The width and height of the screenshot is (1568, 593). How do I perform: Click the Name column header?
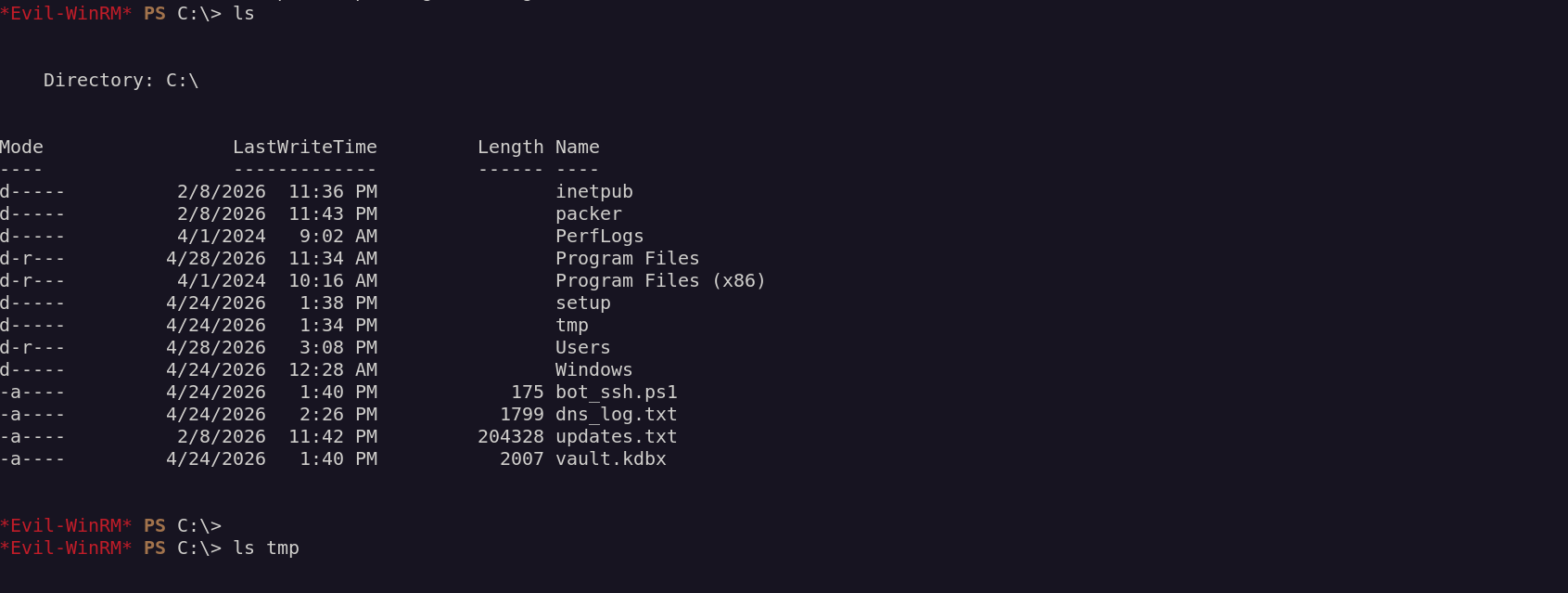[x=577, y=147]
